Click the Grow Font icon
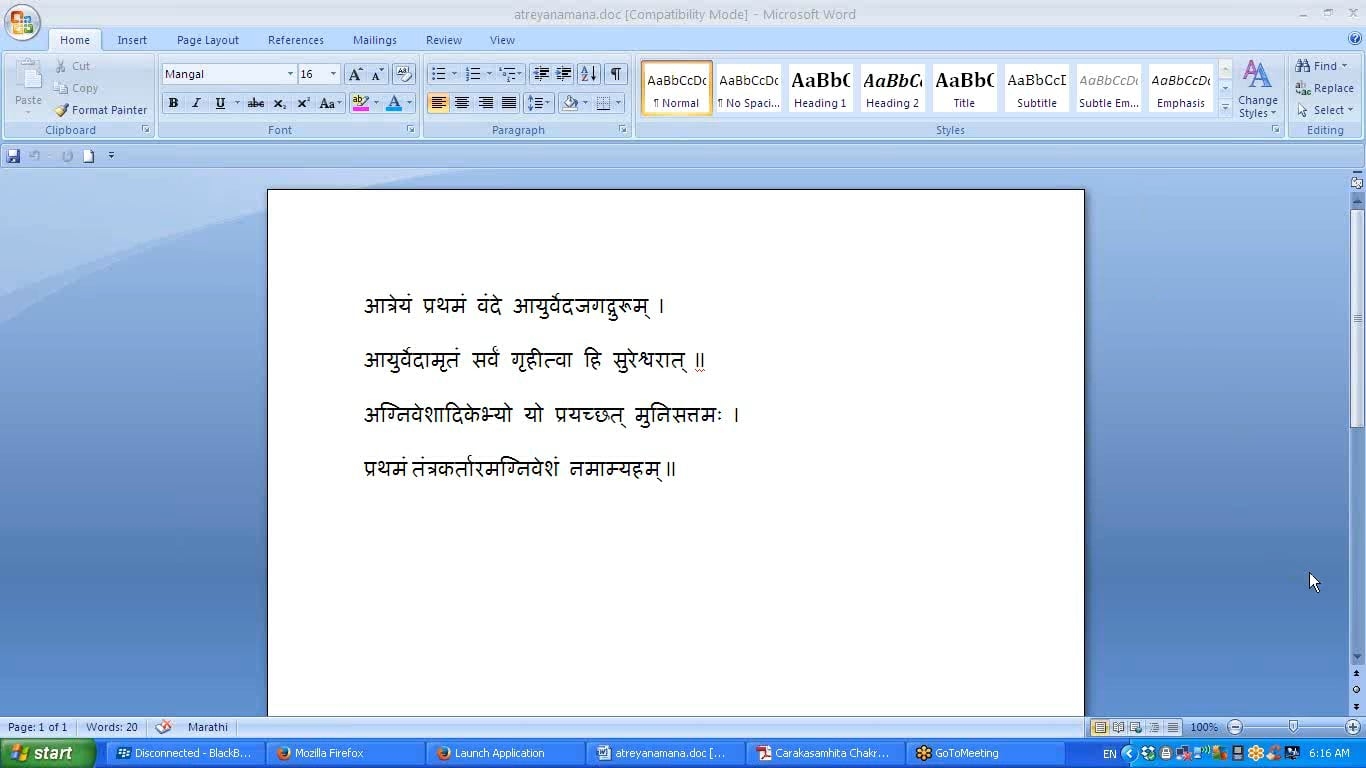 (x=355, y=74)
